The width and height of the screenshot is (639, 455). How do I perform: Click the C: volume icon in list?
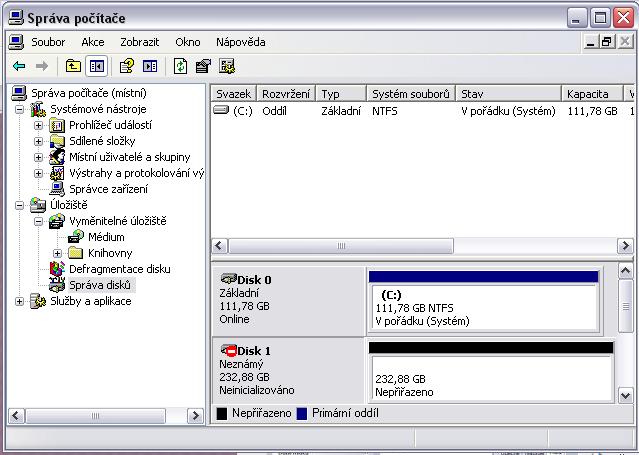[x=221, y=111]
